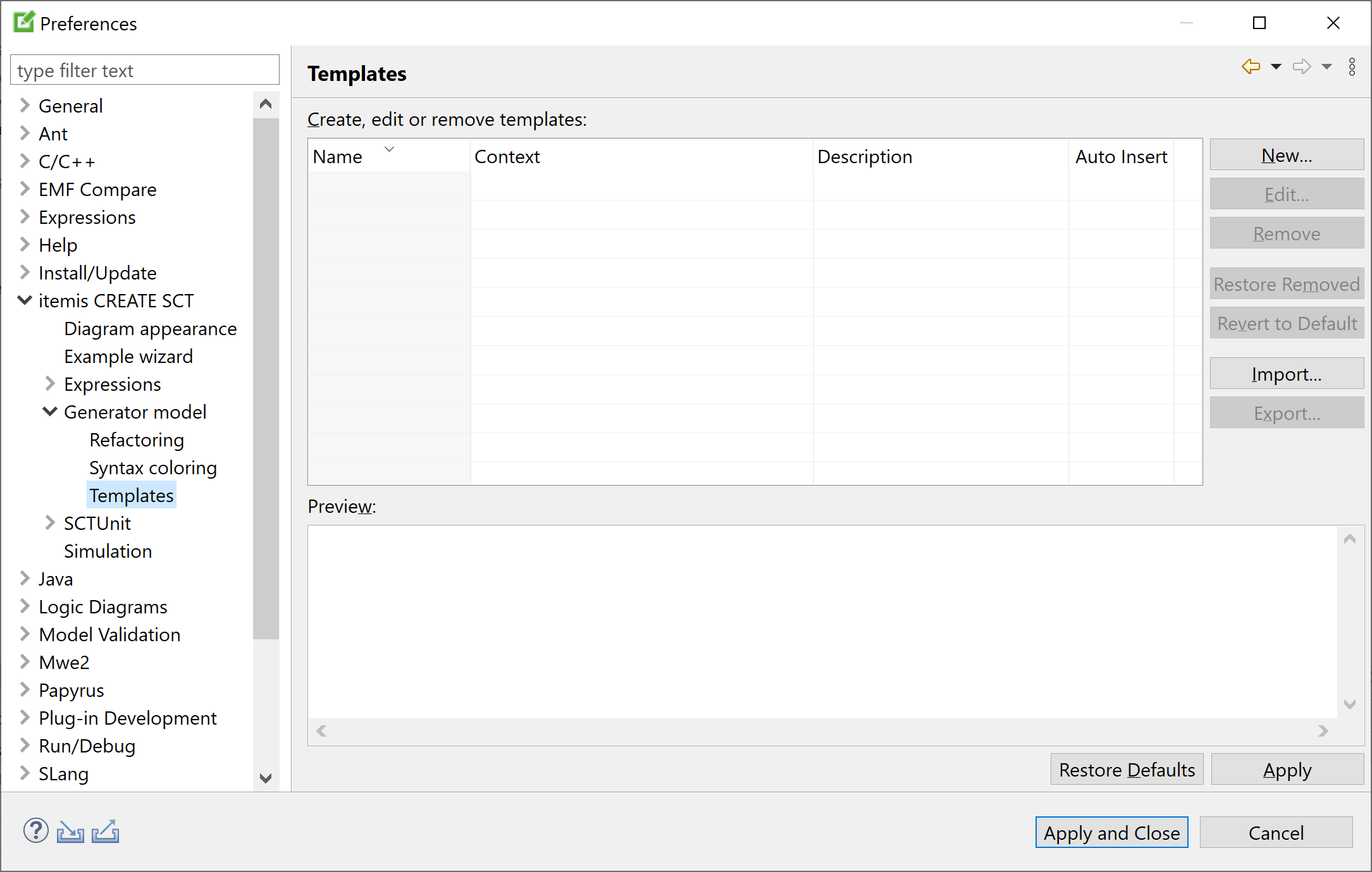Click the Apply button
The width and height of the screenshot is (1372, 872).
[1287, 770]
